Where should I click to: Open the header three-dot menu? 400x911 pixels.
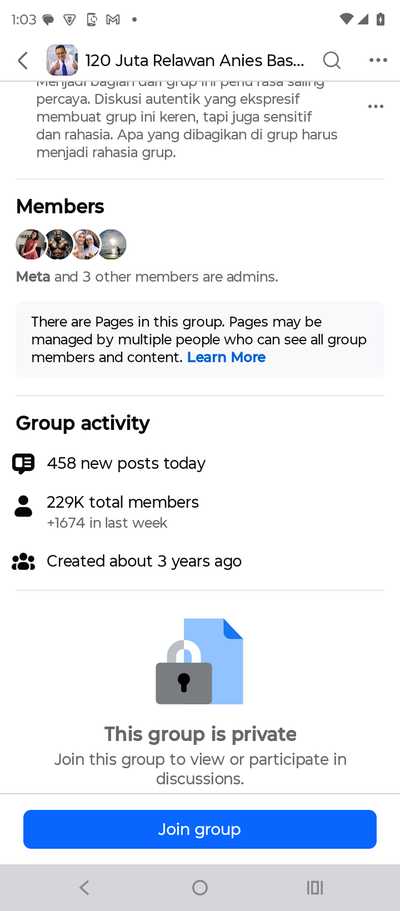(378, 60)
